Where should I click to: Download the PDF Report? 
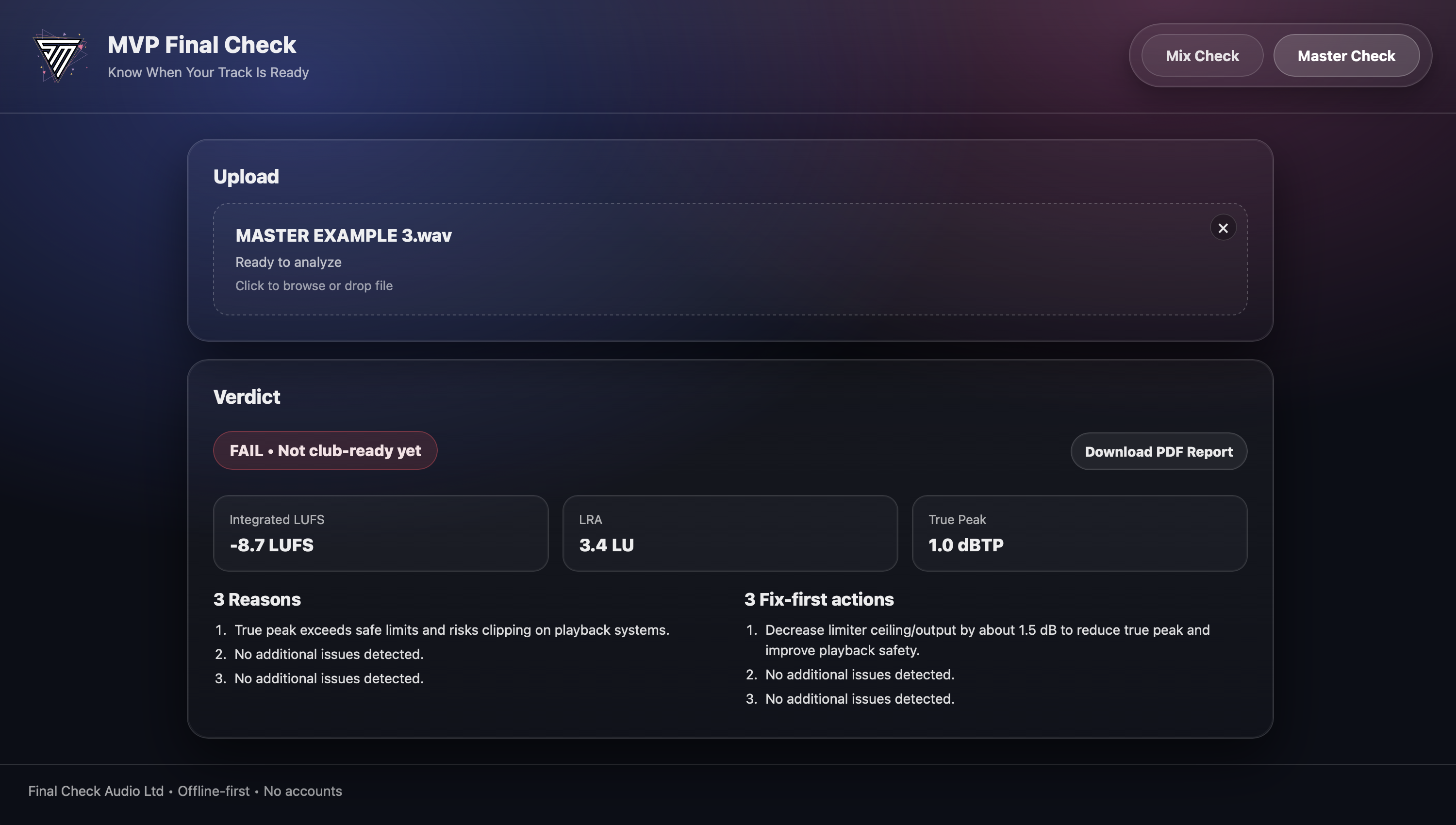(x=1158, y=452)
